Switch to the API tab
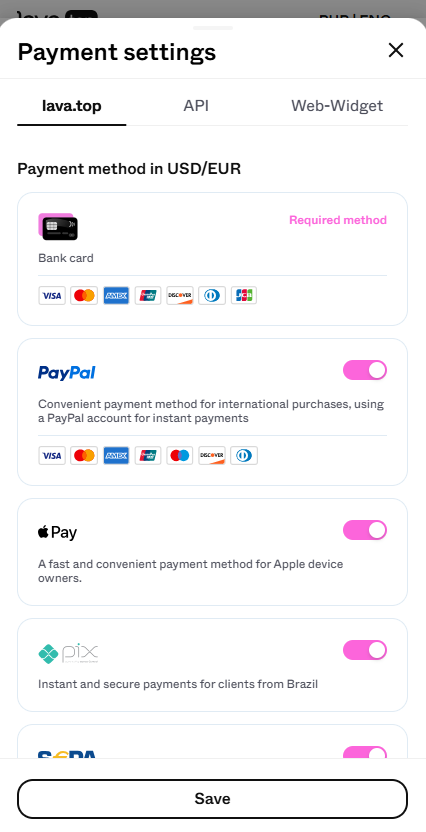 point(196,106)
